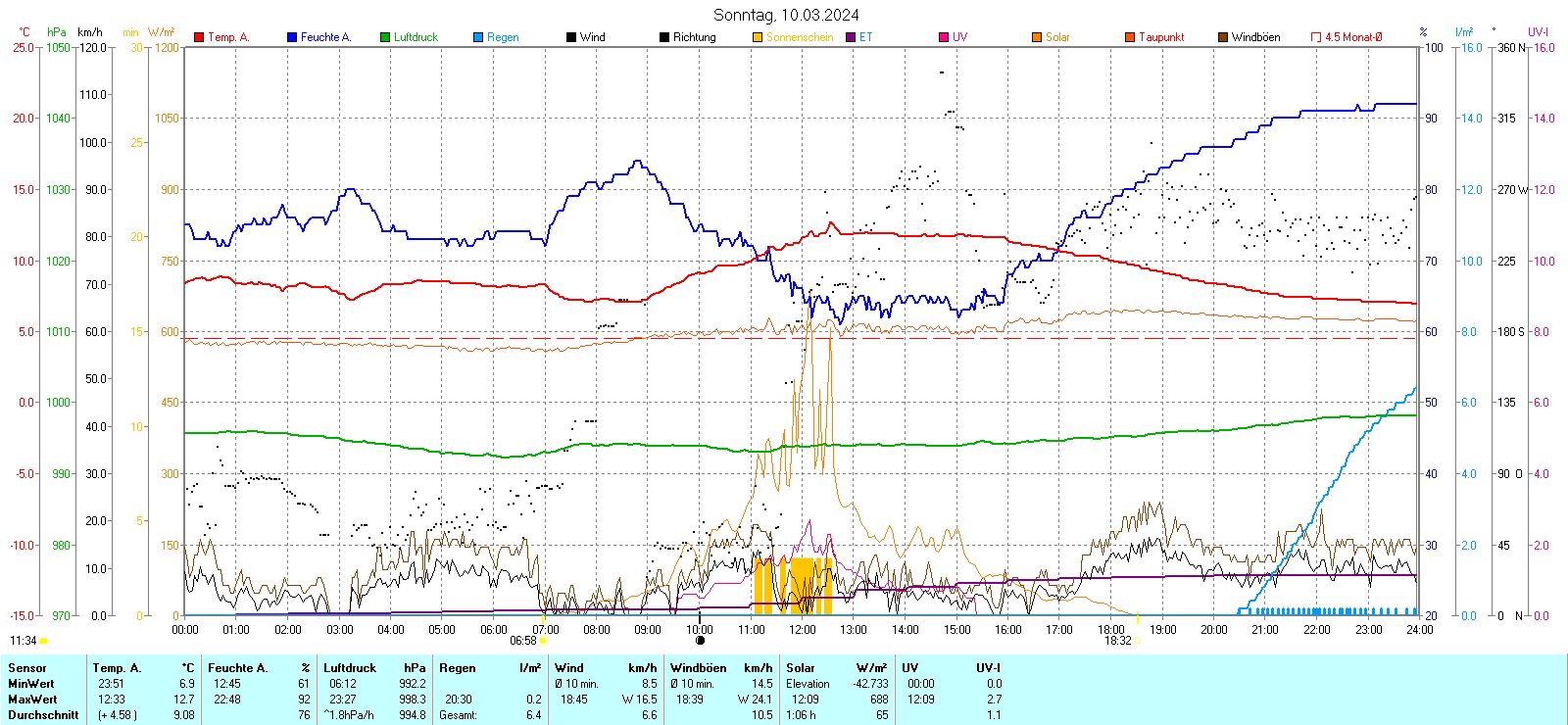The image size is (1568, 725).
Task: Click the light blue Regen legend square
Action: click(x=478, y=37)
